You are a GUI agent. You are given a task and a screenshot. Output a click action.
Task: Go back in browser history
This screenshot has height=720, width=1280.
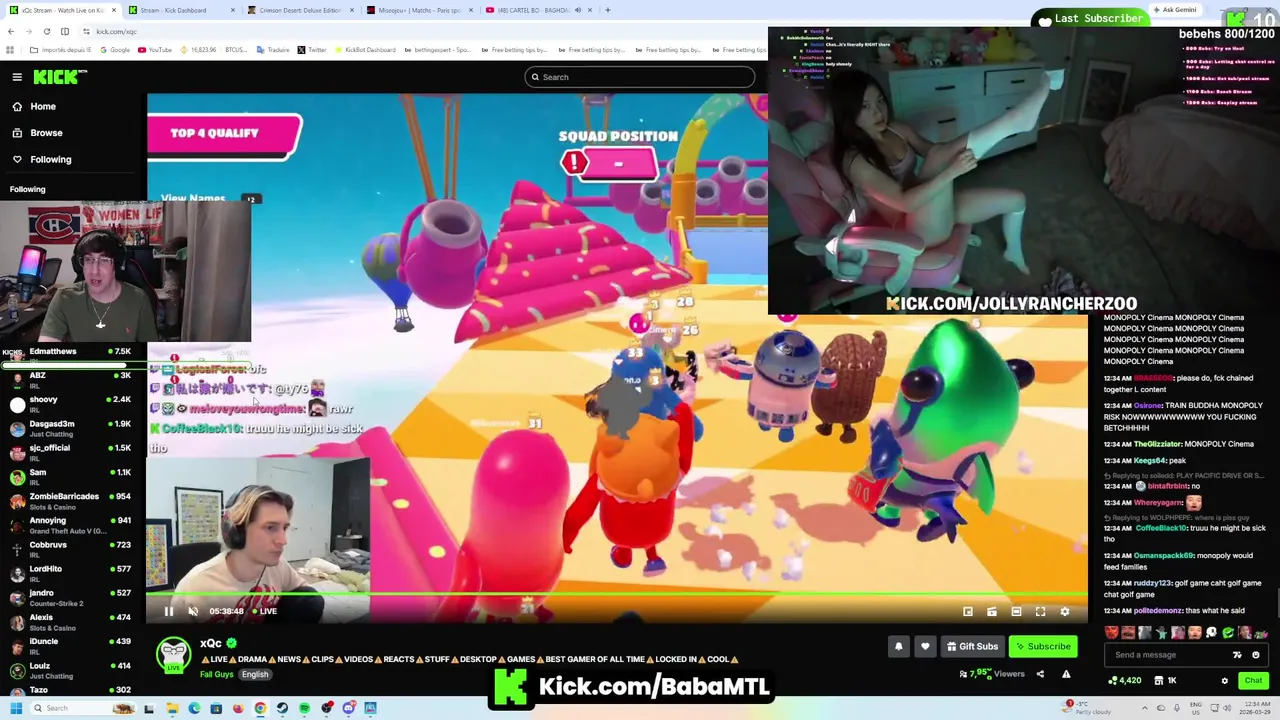pos(10,31)
